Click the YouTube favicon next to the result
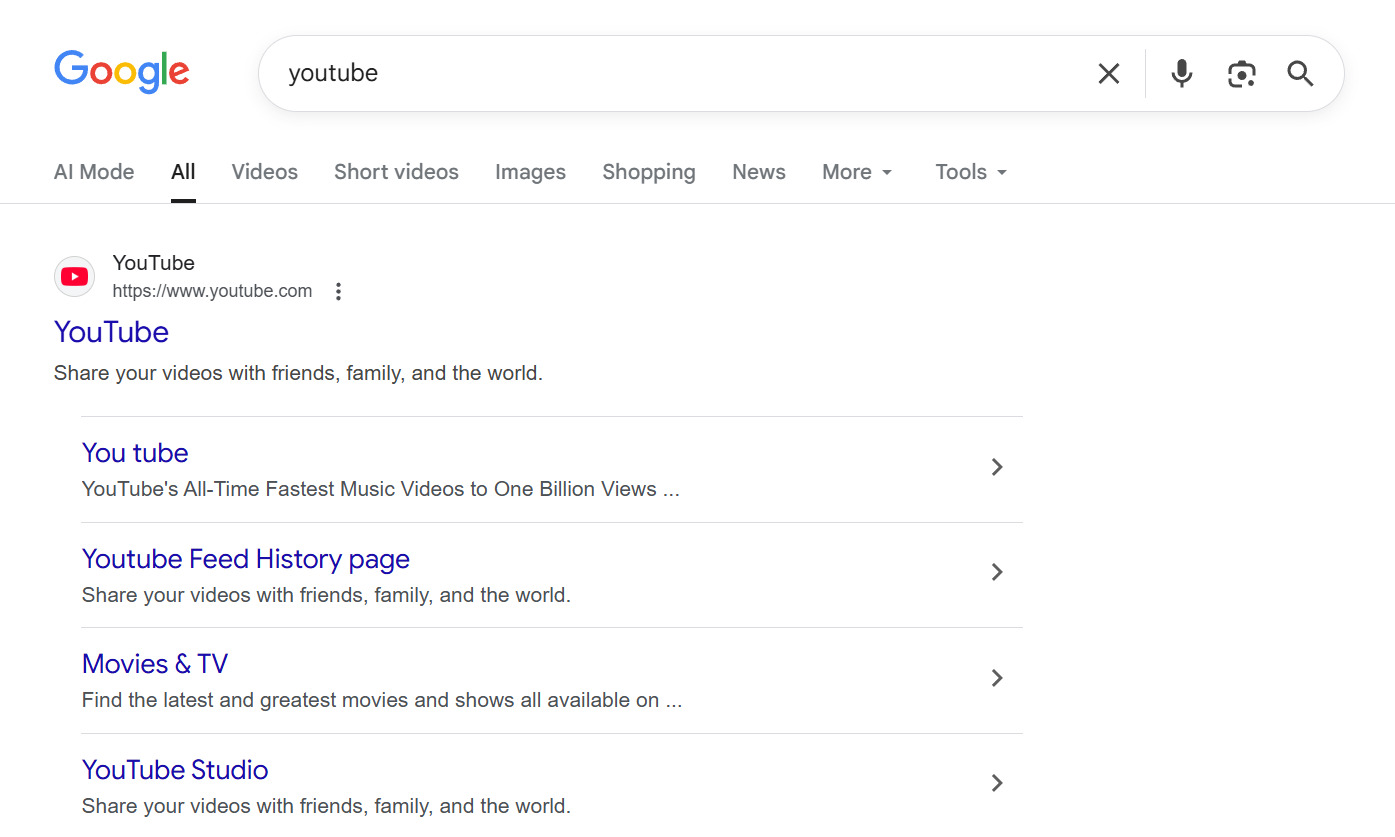1395x837 pixels. click(74, 276)
